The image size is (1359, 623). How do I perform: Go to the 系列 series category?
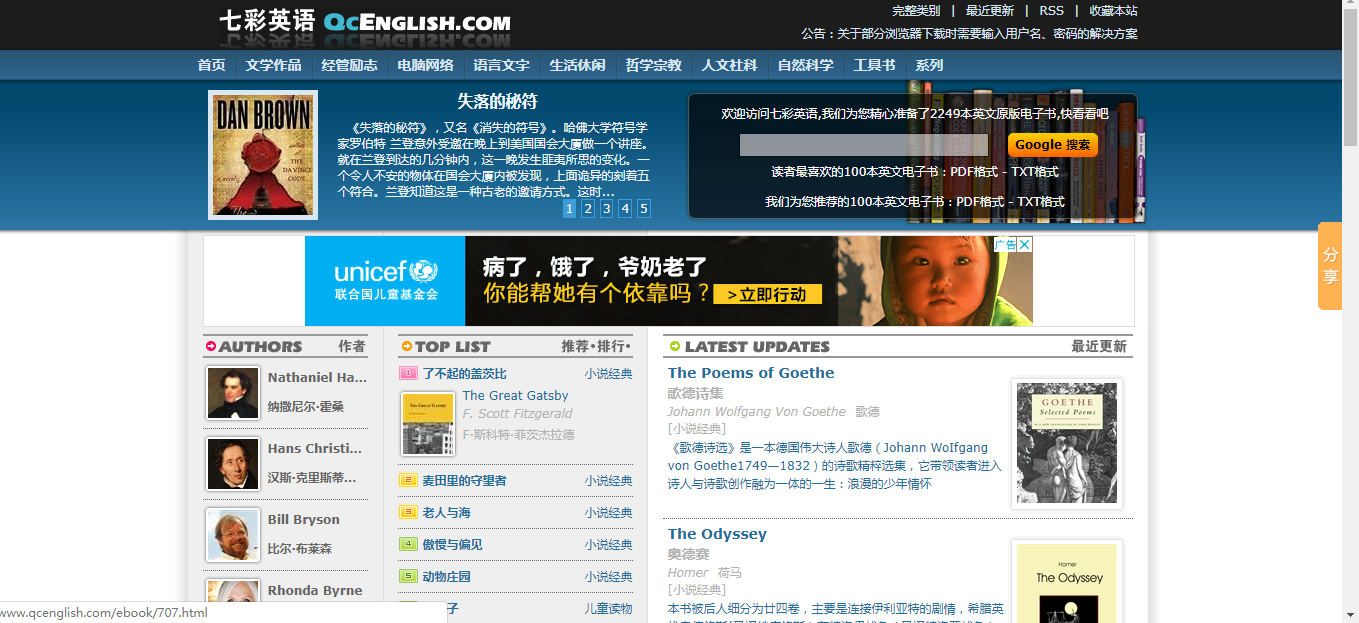click(x=930, y=65)
